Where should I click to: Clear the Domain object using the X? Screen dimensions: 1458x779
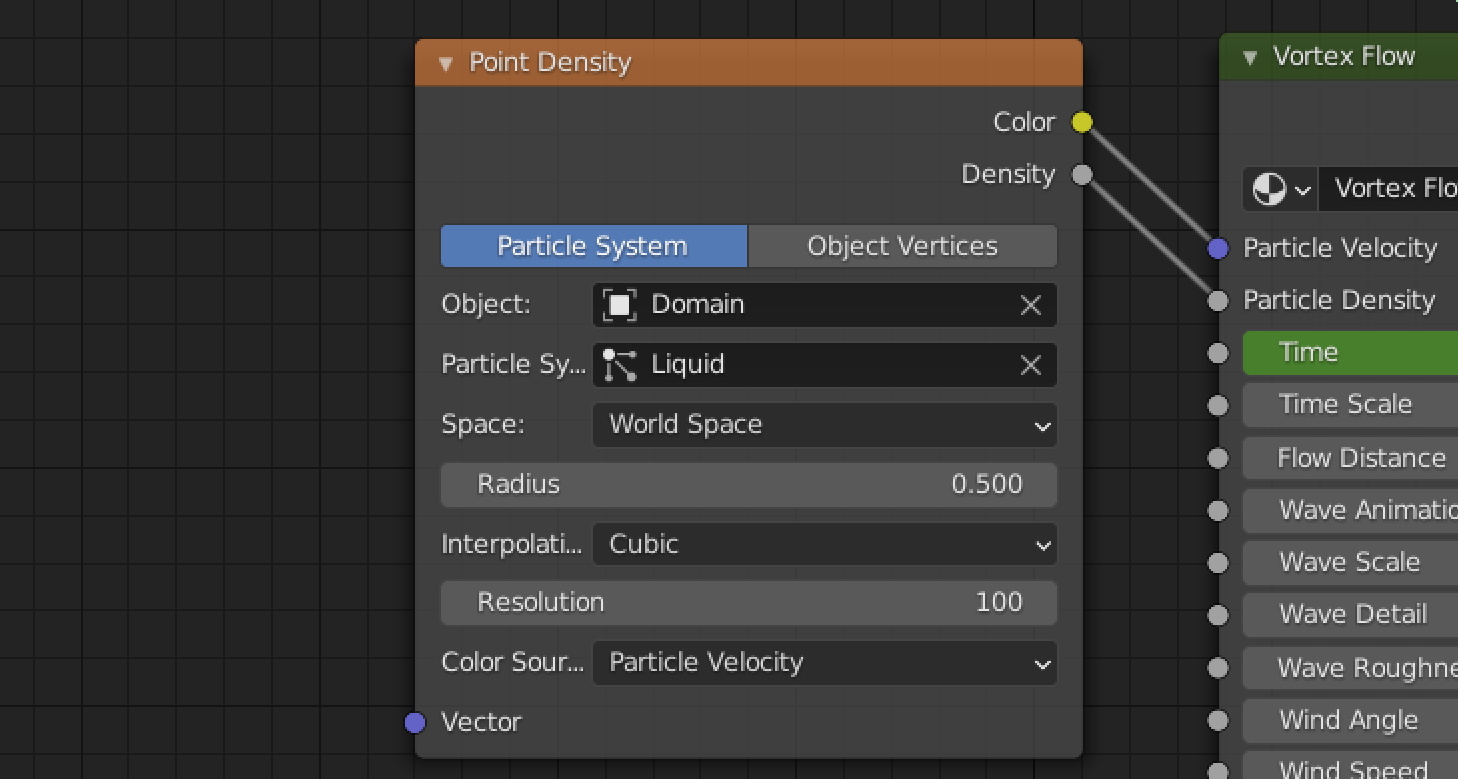click(x=1031, y=305)
